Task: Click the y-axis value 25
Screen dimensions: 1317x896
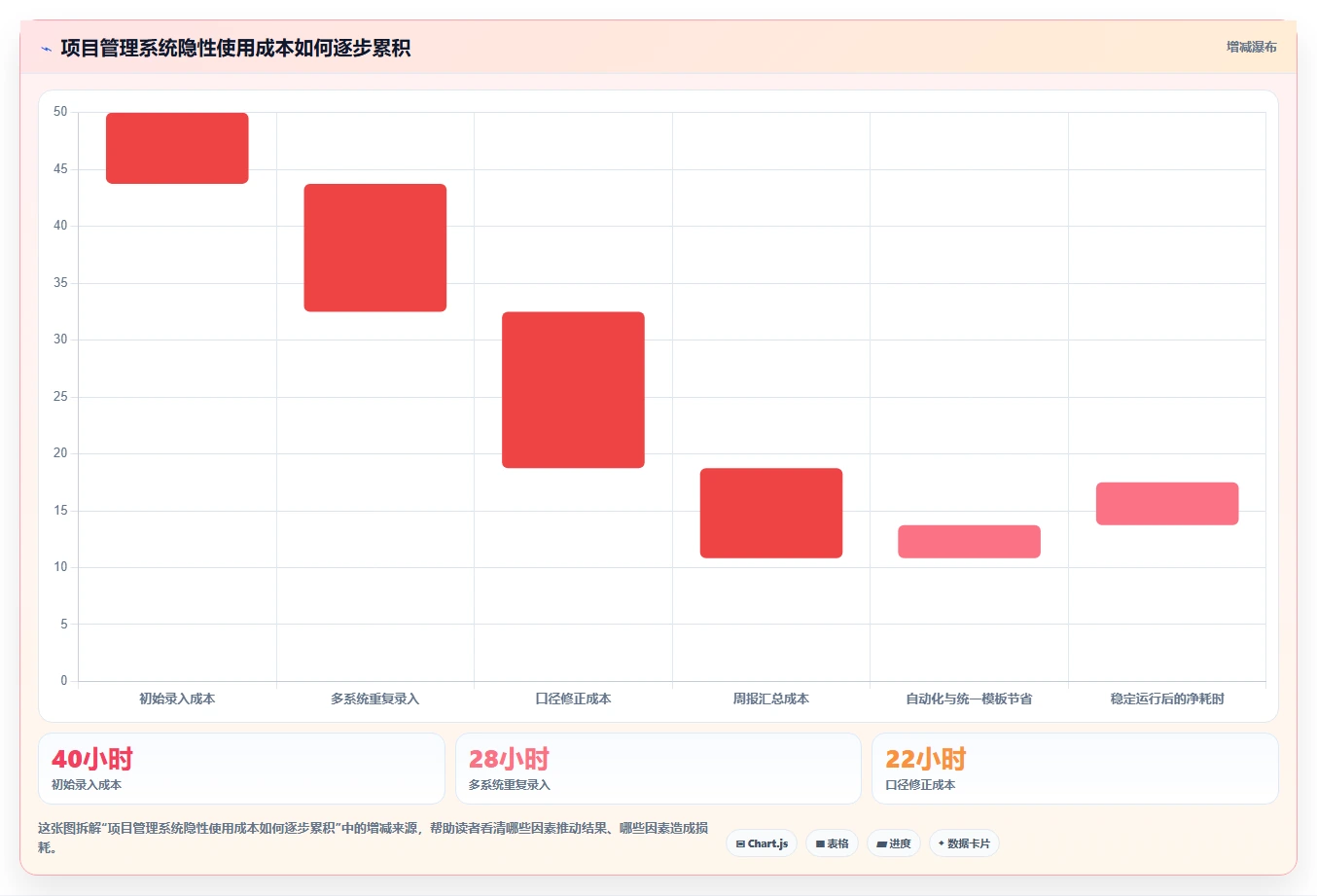Action: pyautogui.click(x=60, y=397)
